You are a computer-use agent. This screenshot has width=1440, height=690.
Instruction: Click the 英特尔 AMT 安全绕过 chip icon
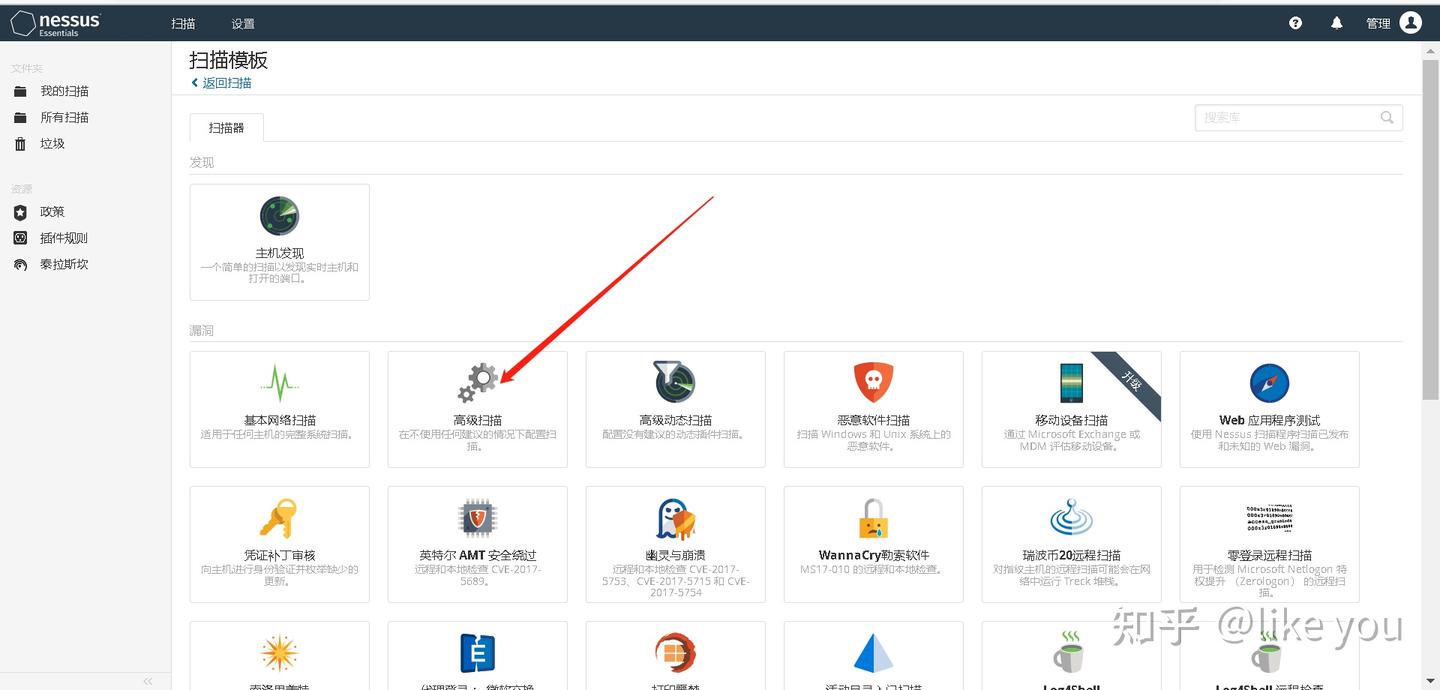(x=477, y=518)
